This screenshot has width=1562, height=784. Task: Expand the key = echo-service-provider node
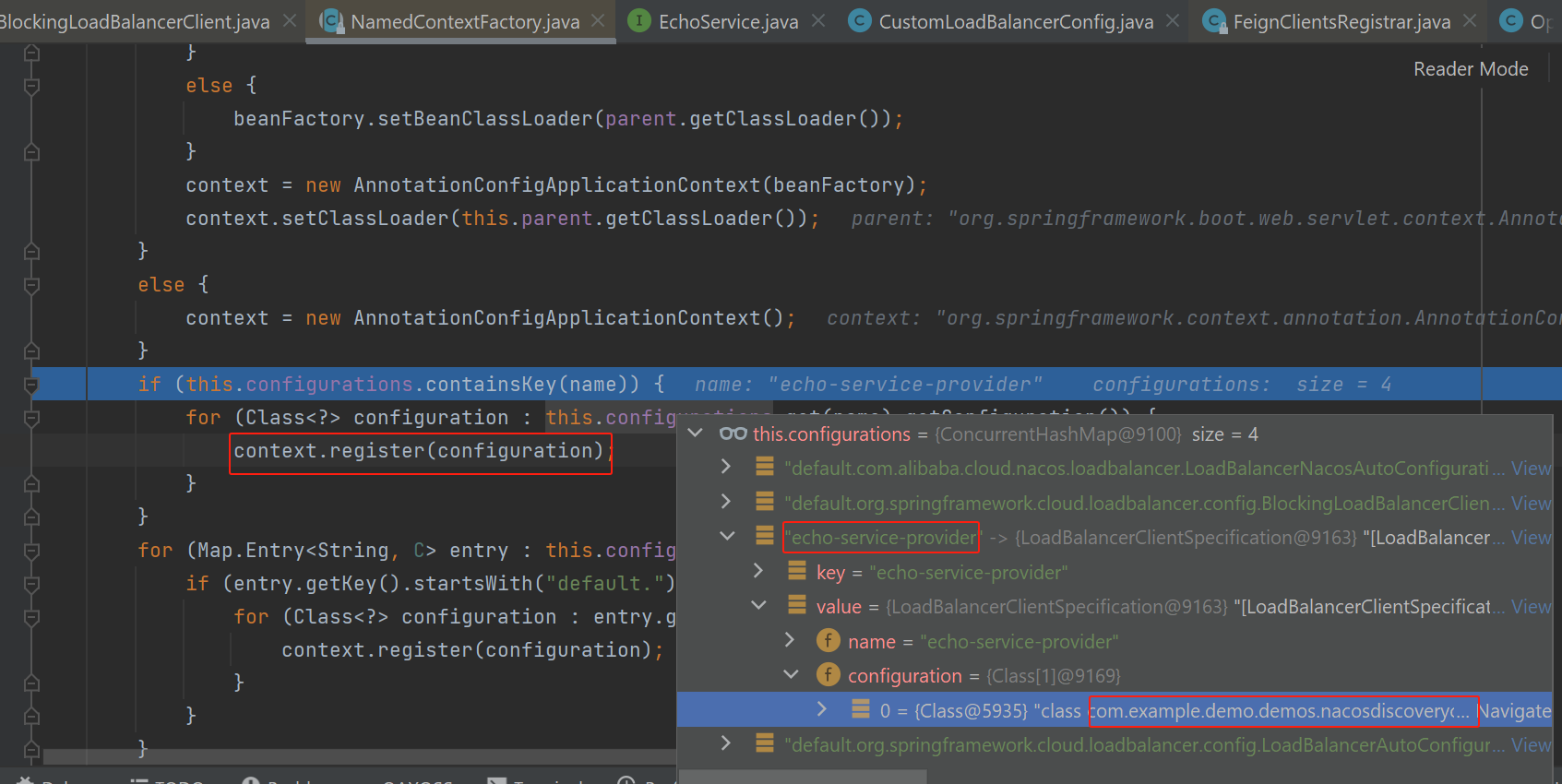pos(758,571)
